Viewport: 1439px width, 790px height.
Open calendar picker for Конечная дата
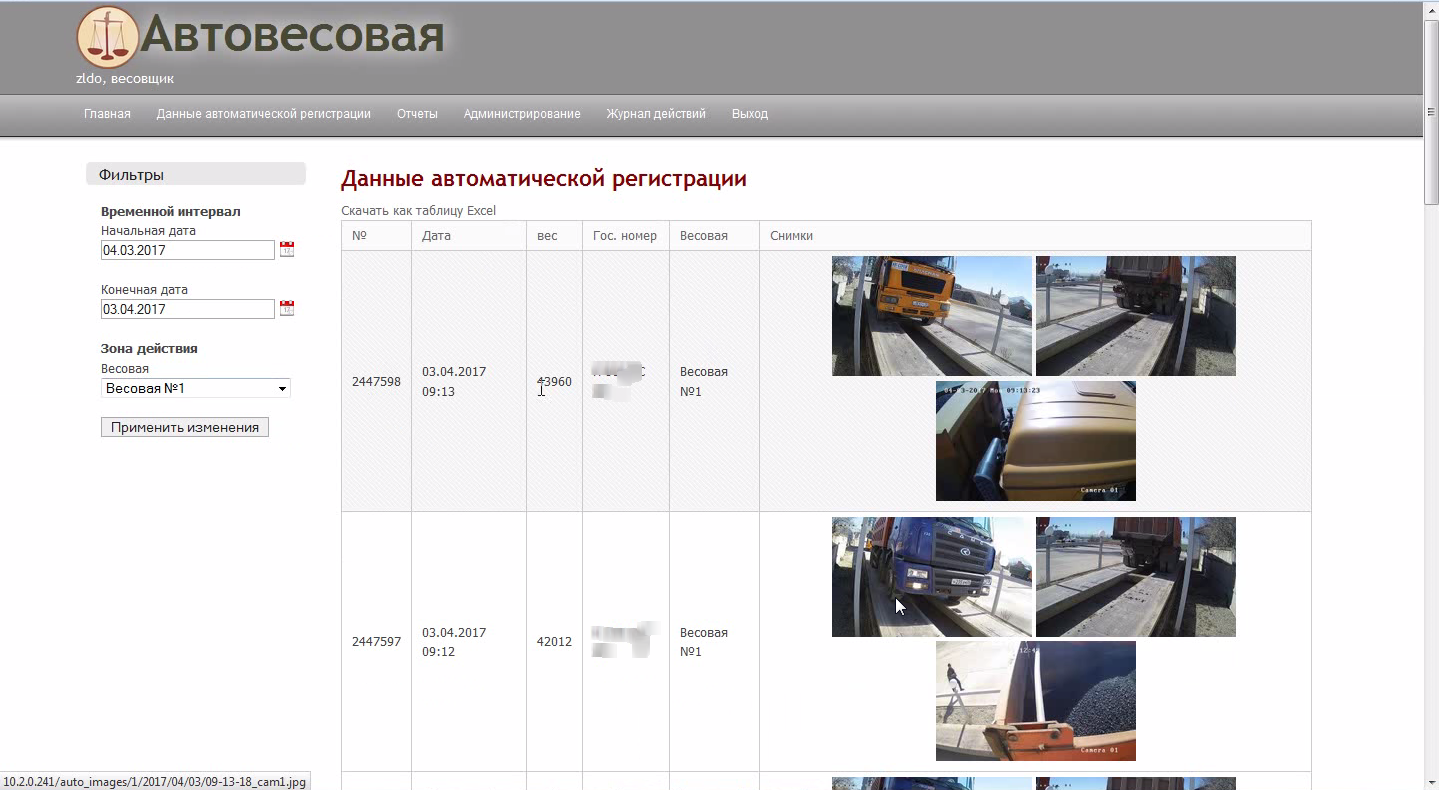287,309
